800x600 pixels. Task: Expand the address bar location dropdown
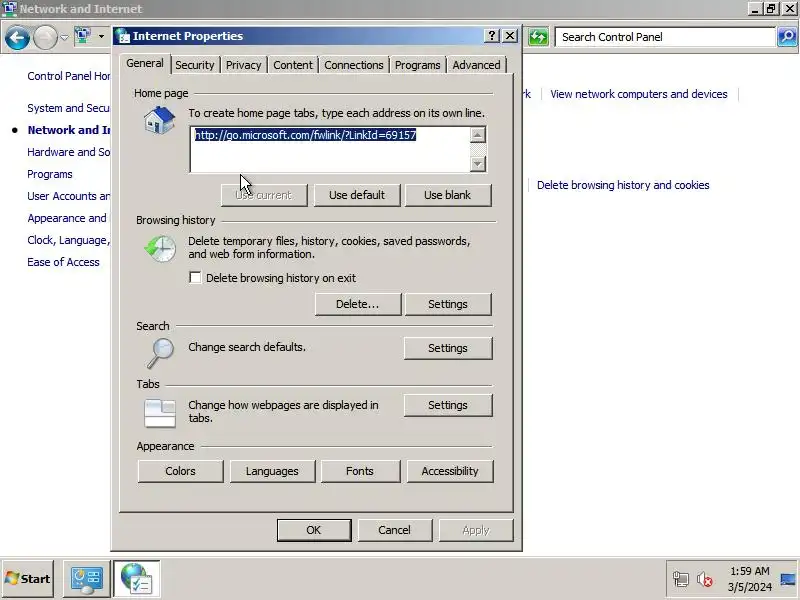pyautogui.click(x=101, y=37)
